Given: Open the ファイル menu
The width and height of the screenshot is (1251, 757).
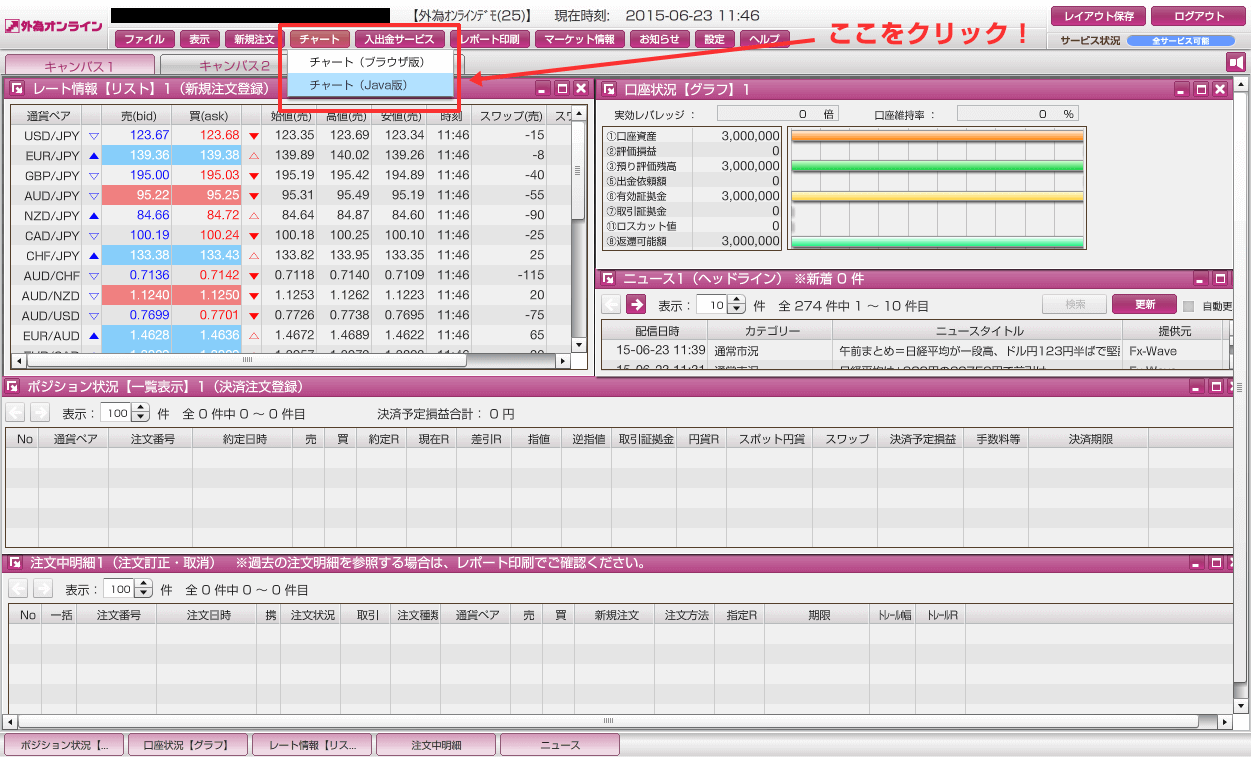Looking at the screenshot, I should [x=145, y=40].
